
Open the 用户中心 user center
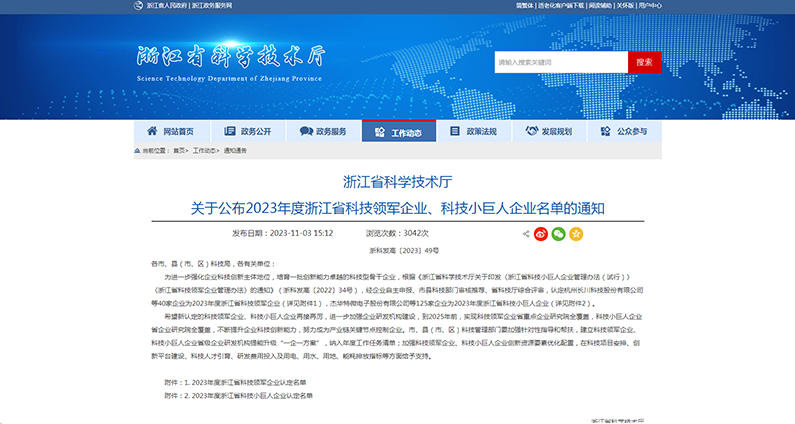(x=650, y=6)
